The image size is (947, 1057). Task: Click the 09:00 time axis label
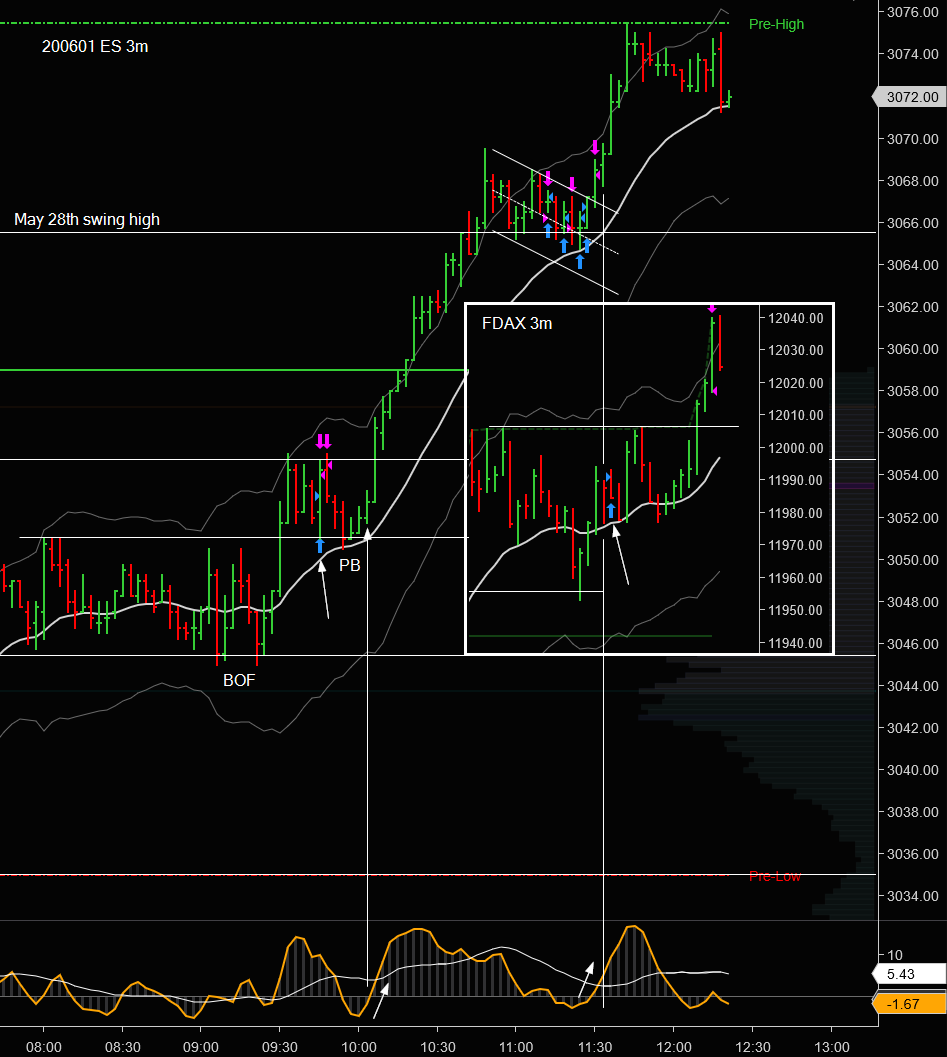pyautogui.click(x=201, y=1047)
